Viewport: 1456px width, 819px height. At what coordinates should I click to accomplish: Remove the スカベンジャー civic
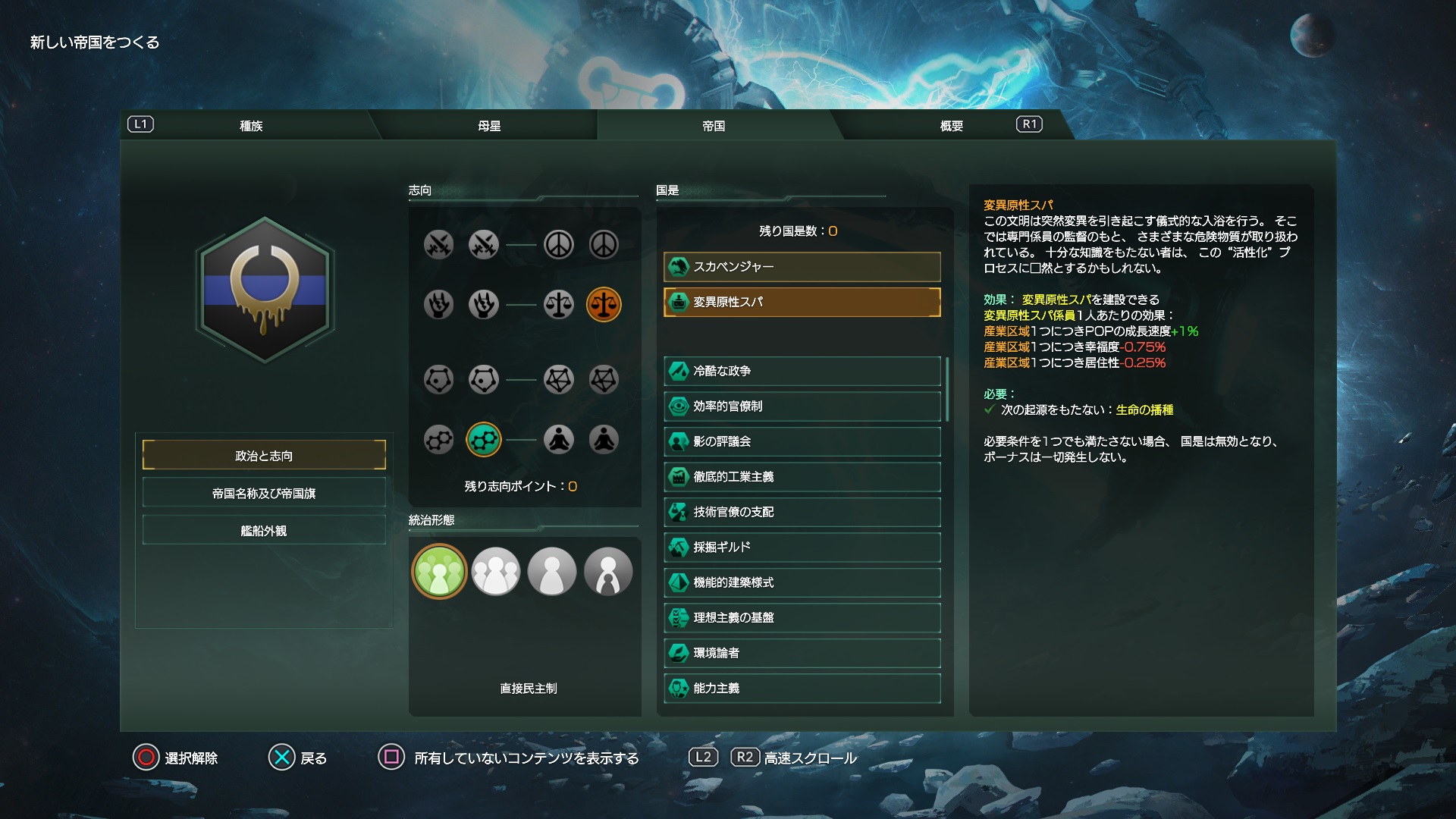coord(802,267)
